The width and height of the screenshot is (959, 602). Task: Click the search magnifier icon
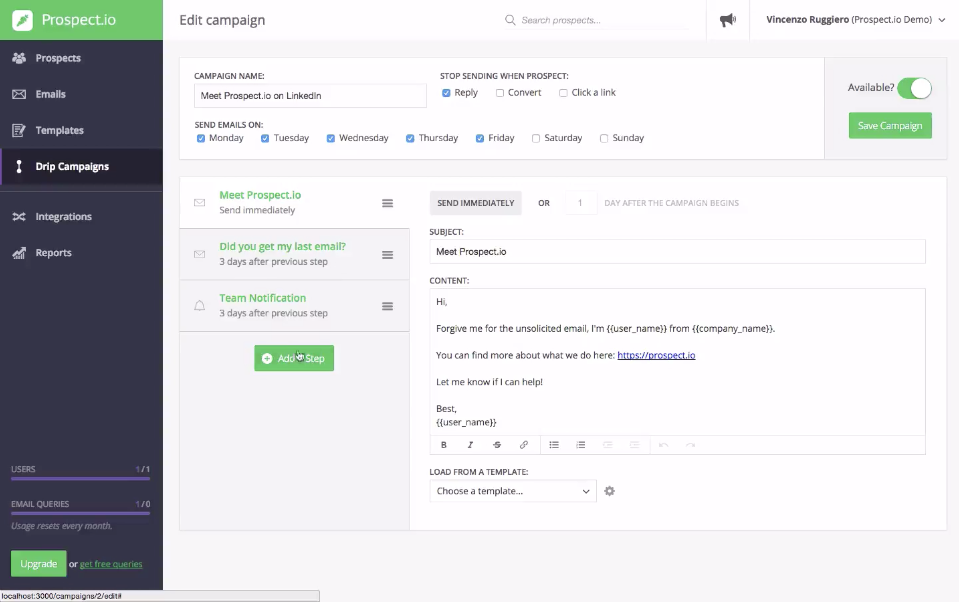[510, 20]
